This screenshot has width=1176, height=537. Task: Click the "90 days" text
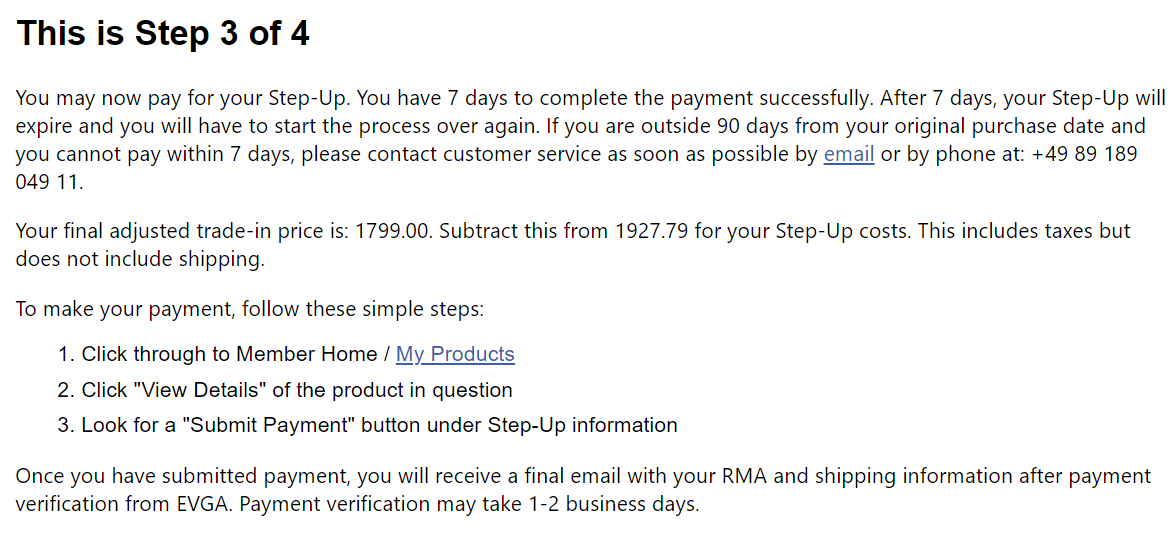click(750, 126)
